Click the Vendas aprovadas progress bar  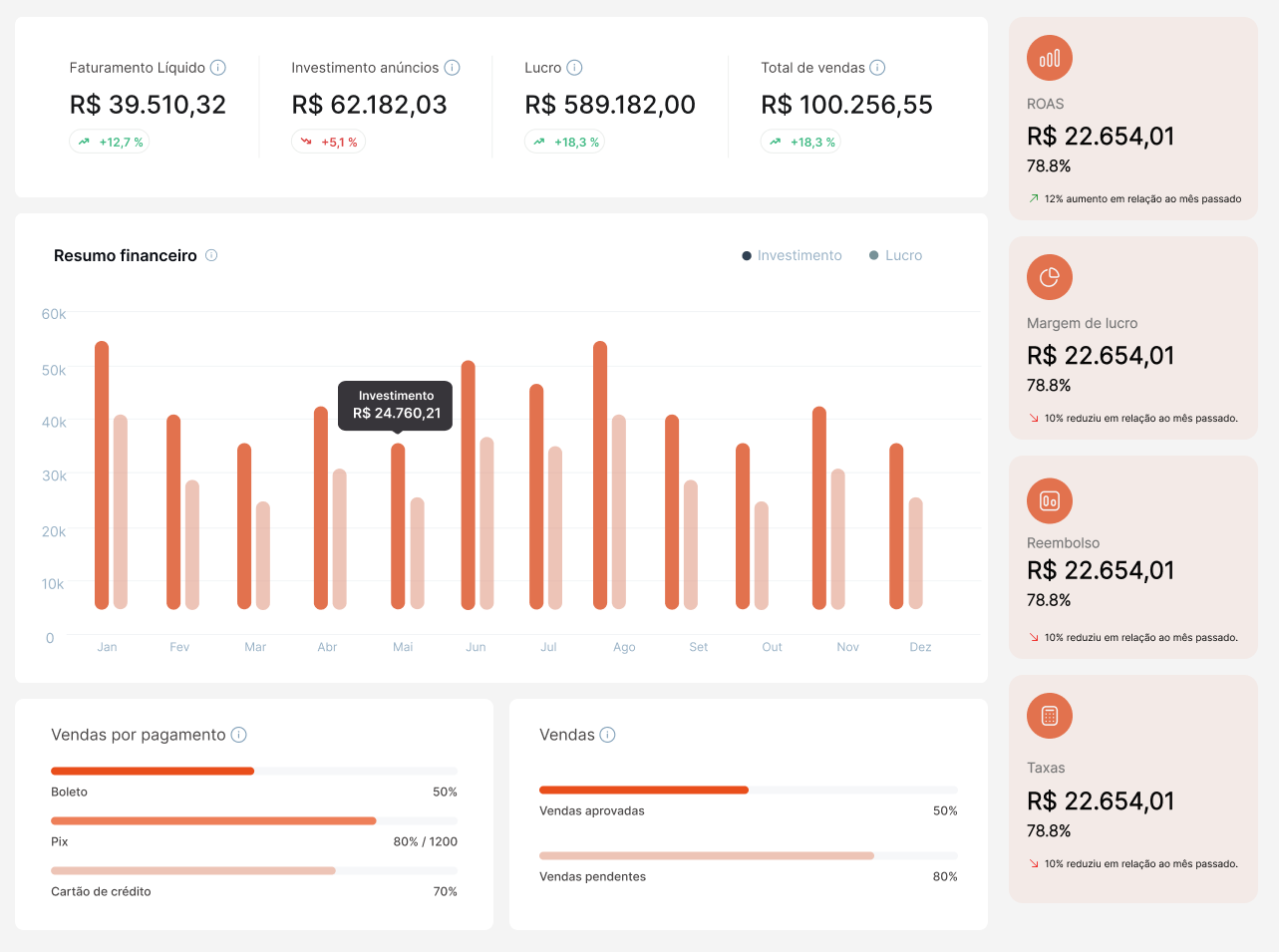pos(749,790)
